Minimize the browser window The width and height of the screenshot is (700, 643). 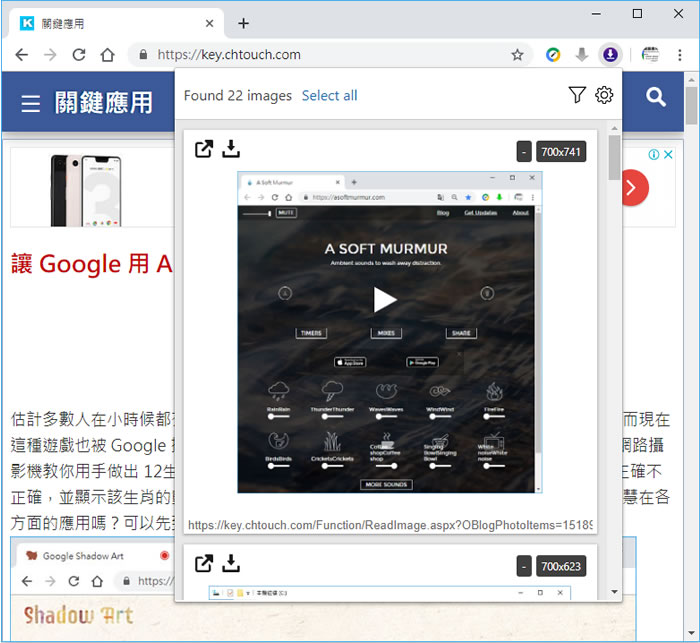pos(596,14)
